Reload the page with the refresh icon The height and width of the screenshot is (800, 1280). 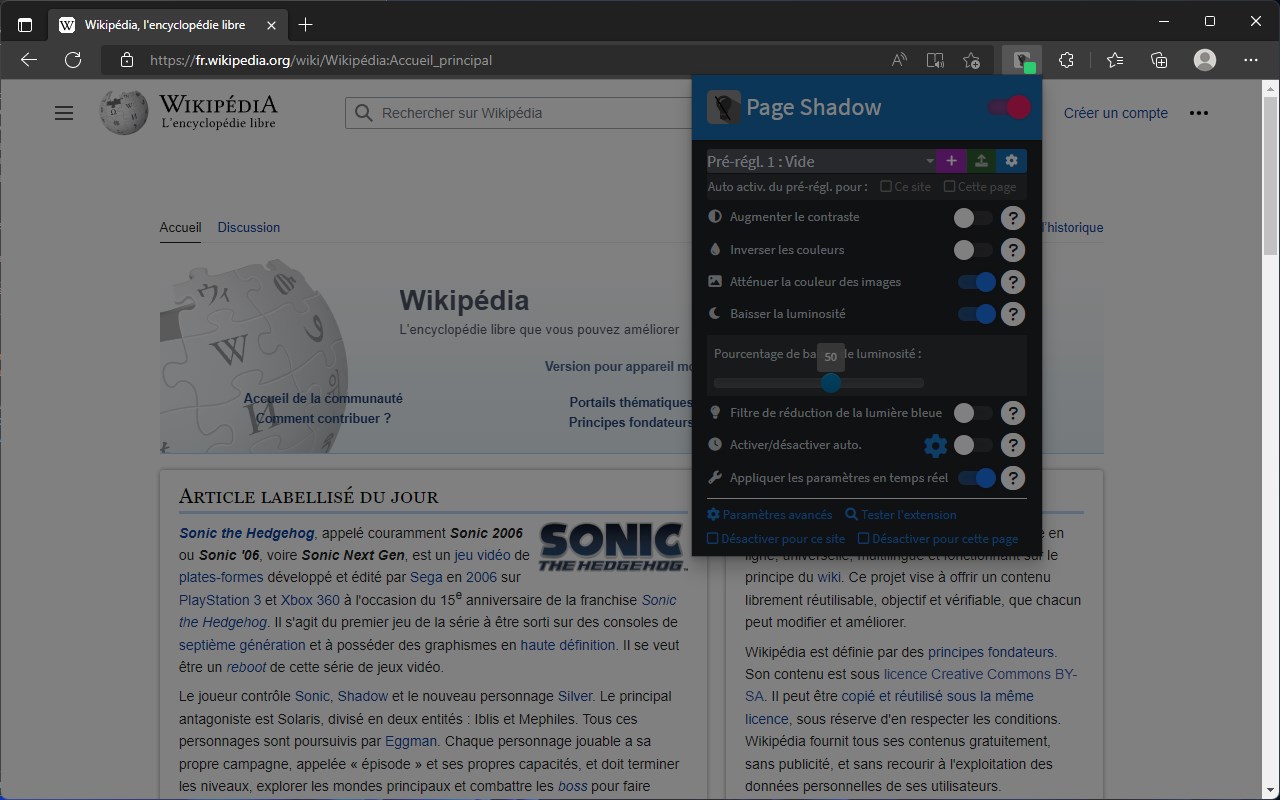(73, 60)
